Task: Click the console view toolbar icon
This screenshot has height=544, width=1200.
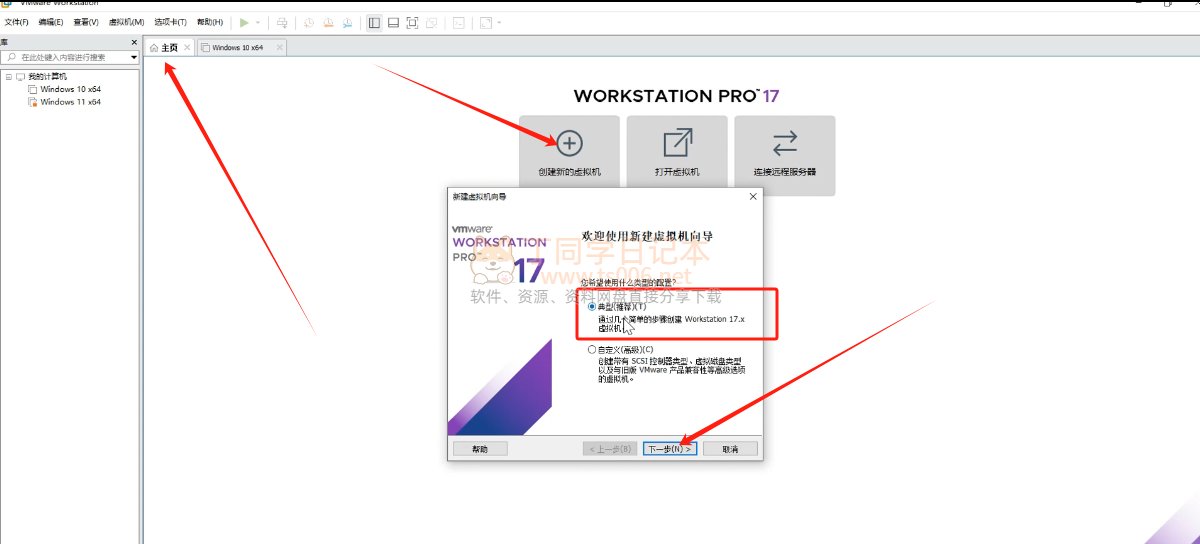Action: click(x=459, y=22)
